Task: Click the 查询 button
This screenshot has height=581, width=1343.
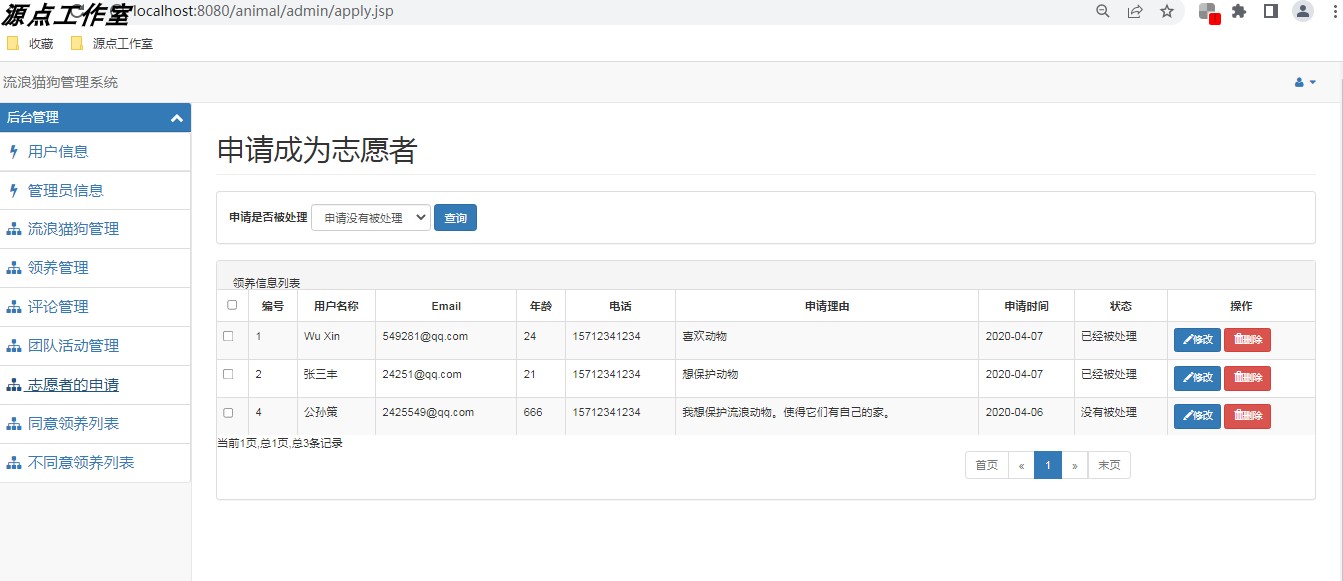Action: tap(455, 217)
